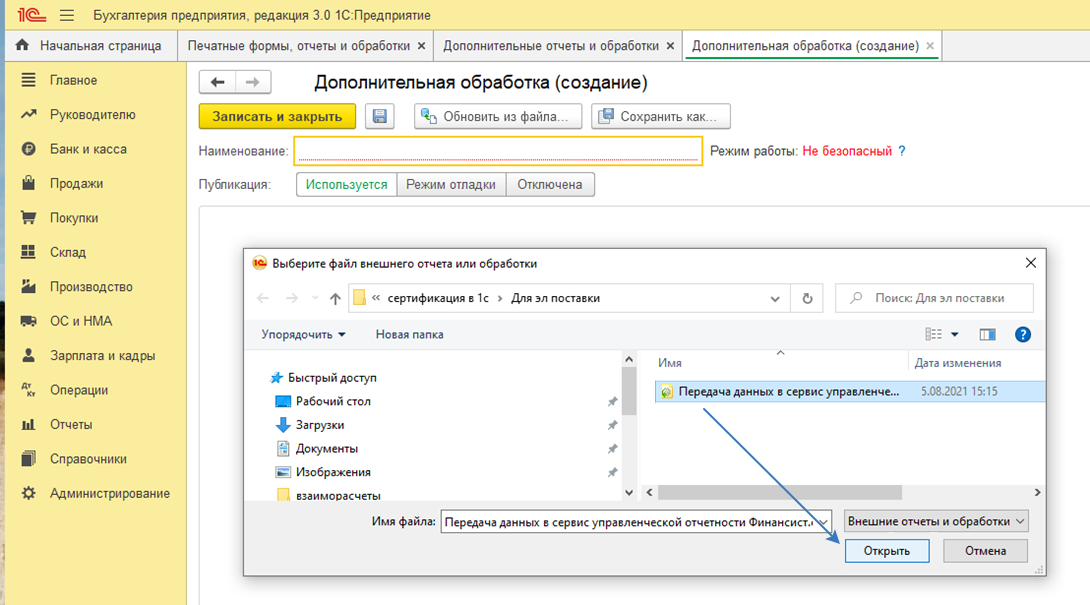Open the Продажи section
Screen dimensions: 1090x605
(76, 184)
